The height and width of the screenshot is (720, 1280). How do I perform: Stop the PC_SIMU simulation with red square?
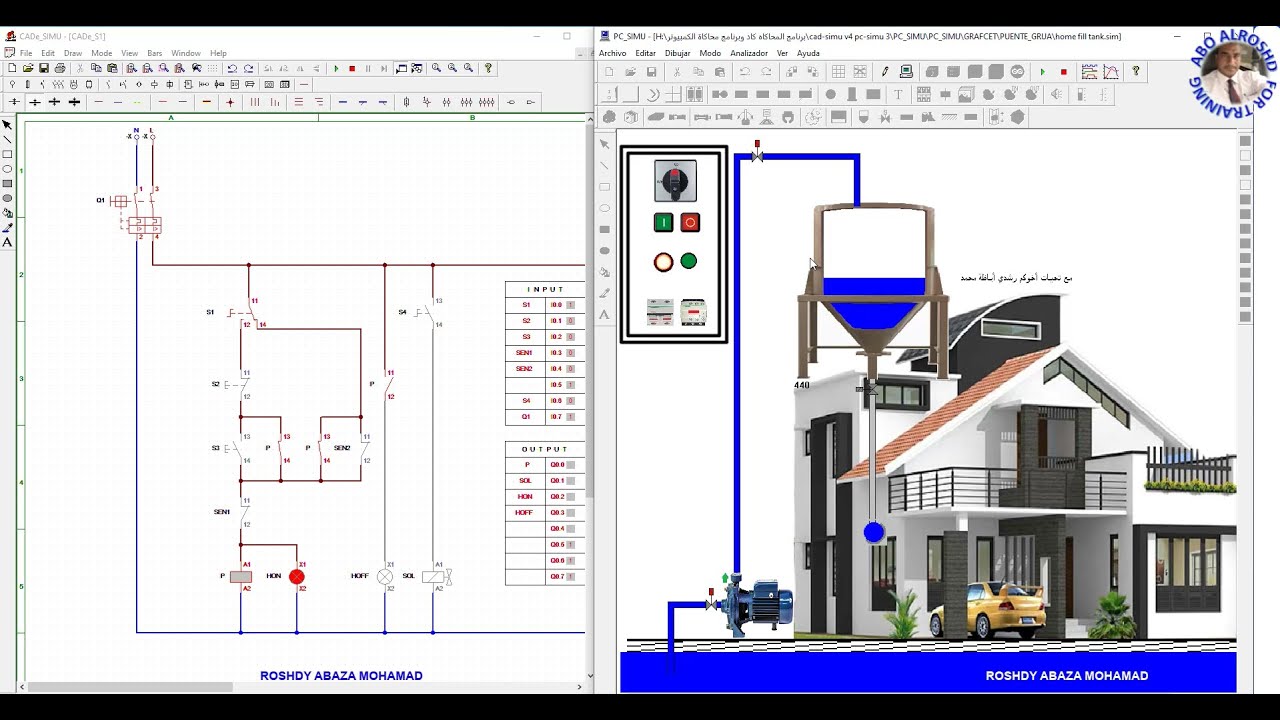(1063, 72)
